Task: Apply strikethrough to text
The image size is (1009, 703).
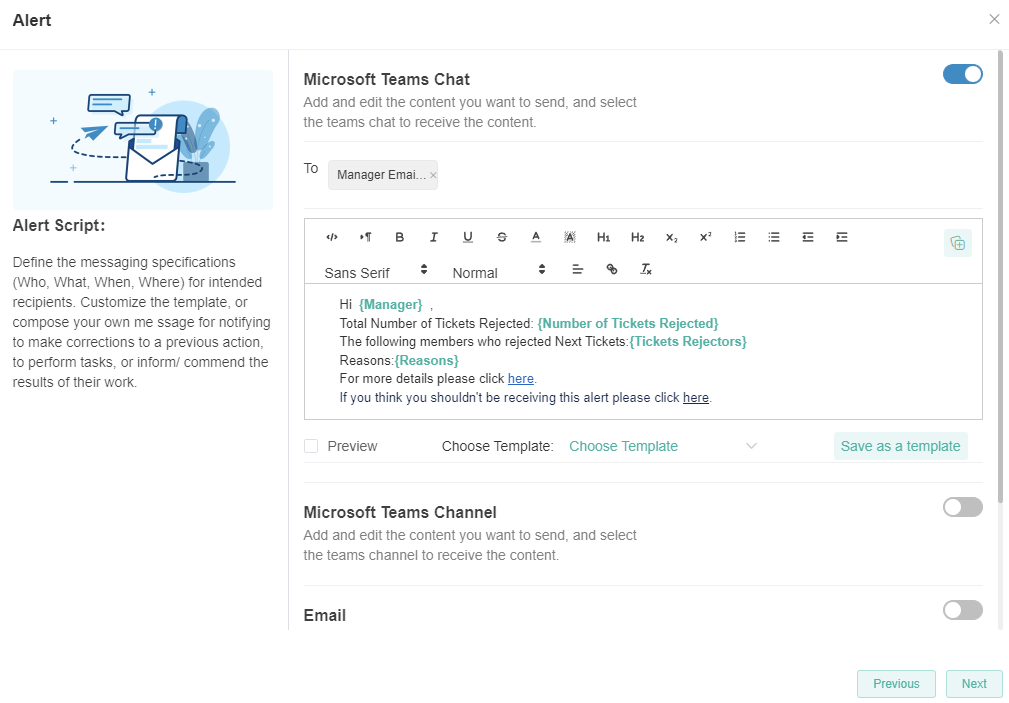Action: [x=502, y=237]
